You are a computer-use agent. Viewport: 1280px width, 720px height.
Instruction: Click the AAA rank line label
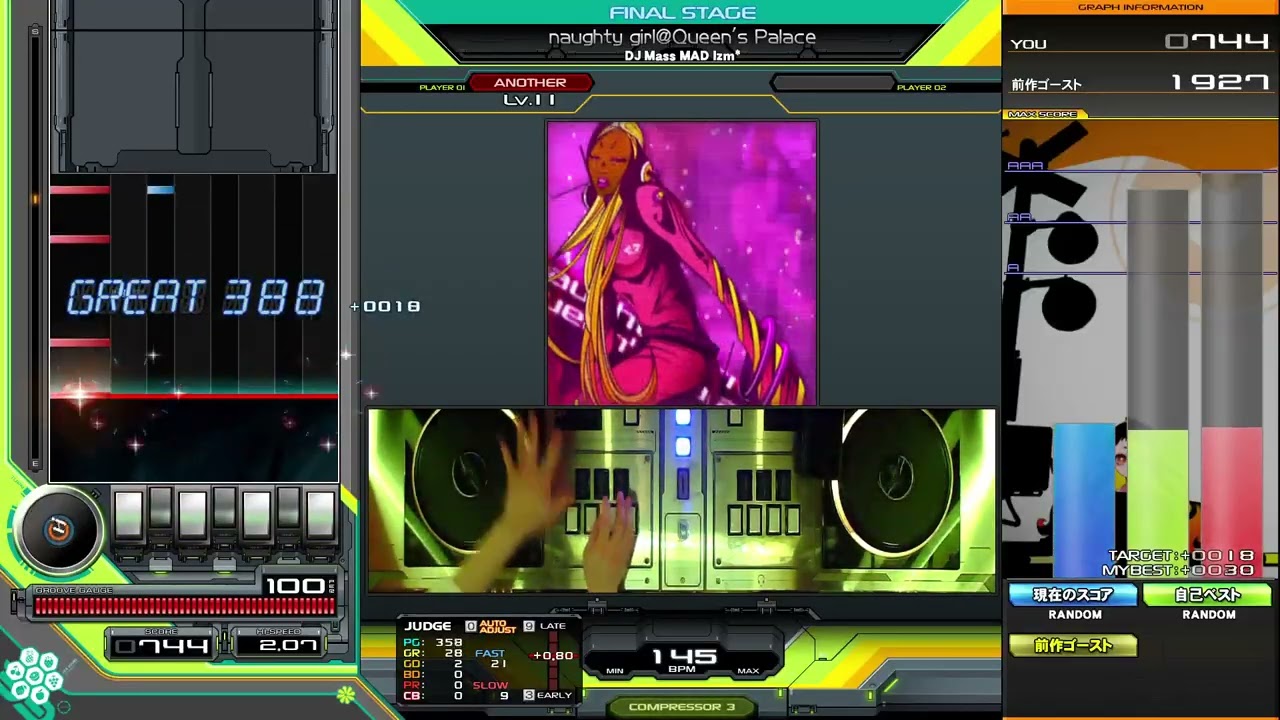coord(1025,166)
